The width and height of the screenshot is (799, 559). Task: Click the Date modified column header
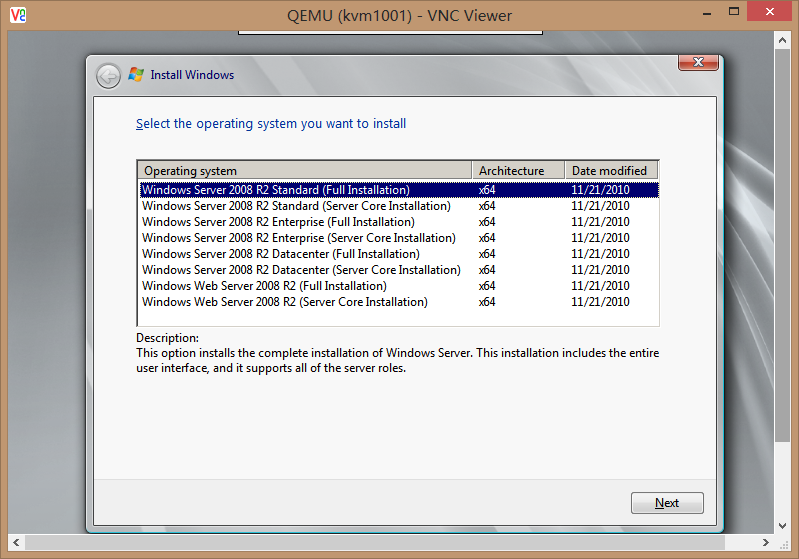coord(611,171)
